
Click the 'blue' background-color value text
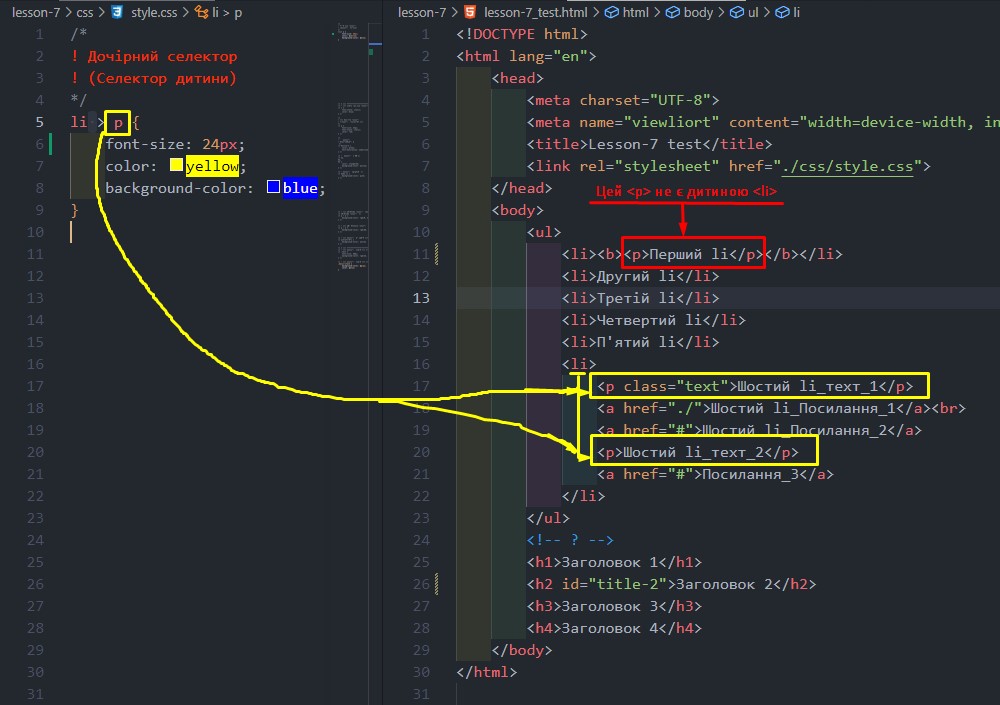pos(300,188)
